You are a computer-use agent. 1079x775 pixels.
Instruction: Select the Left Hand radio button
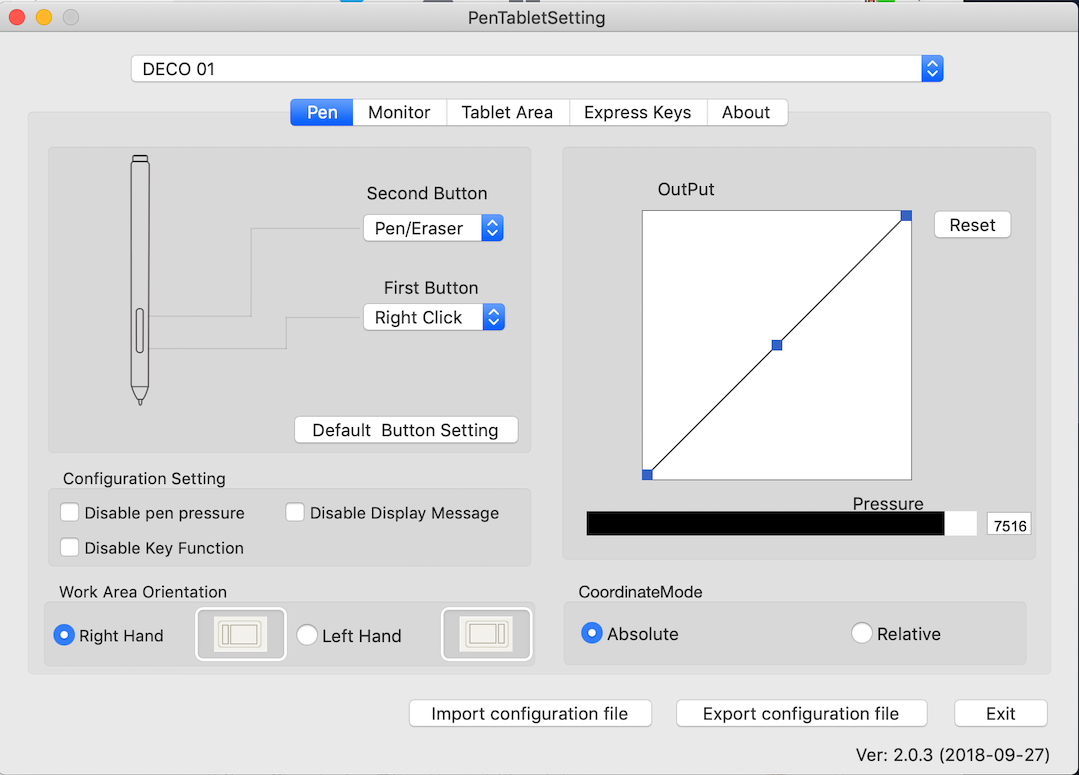pos(307,635)
